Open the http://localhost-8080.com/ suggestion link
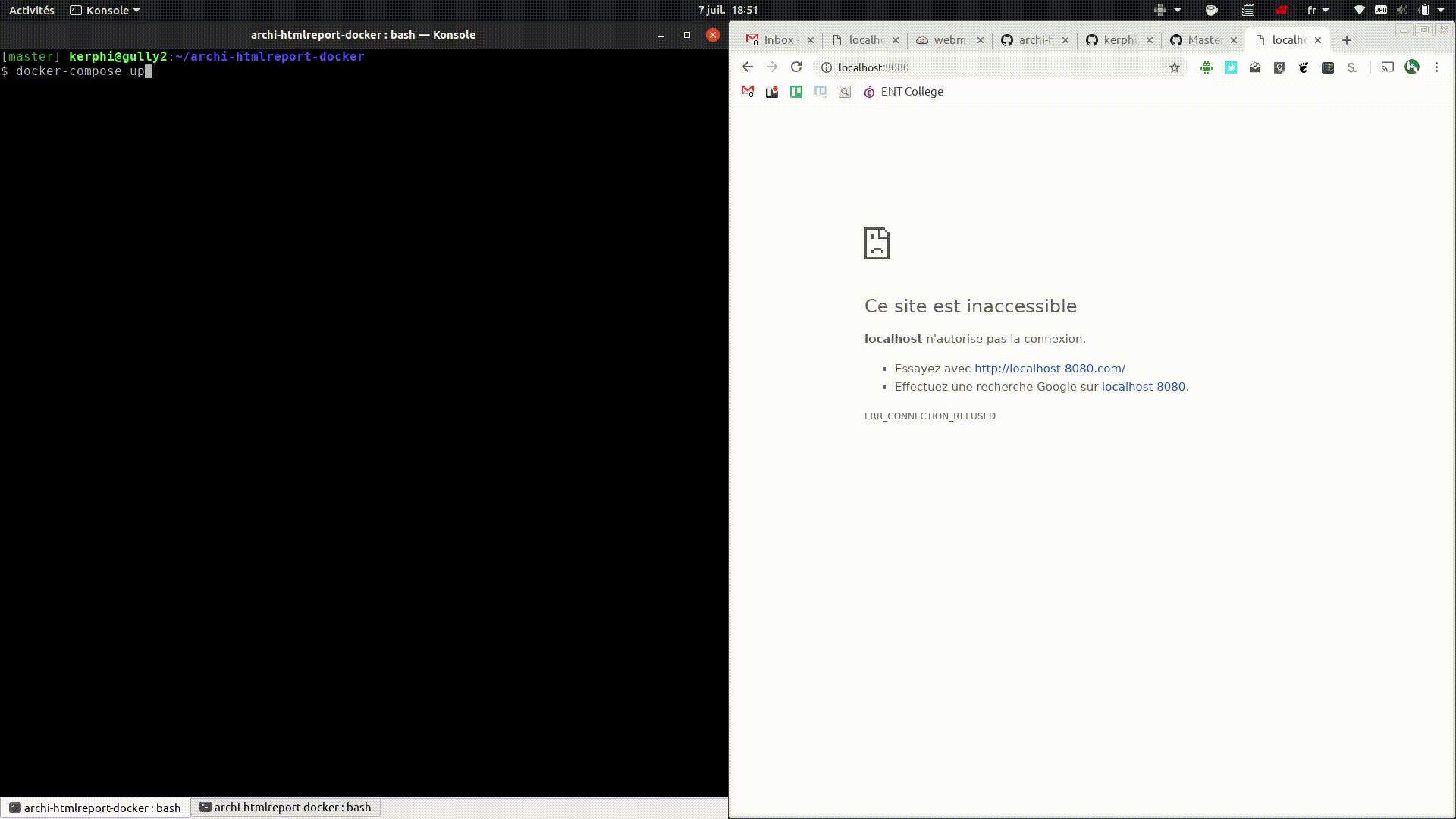Viewport: 1456px width, 819px height. click(1050, 369)
